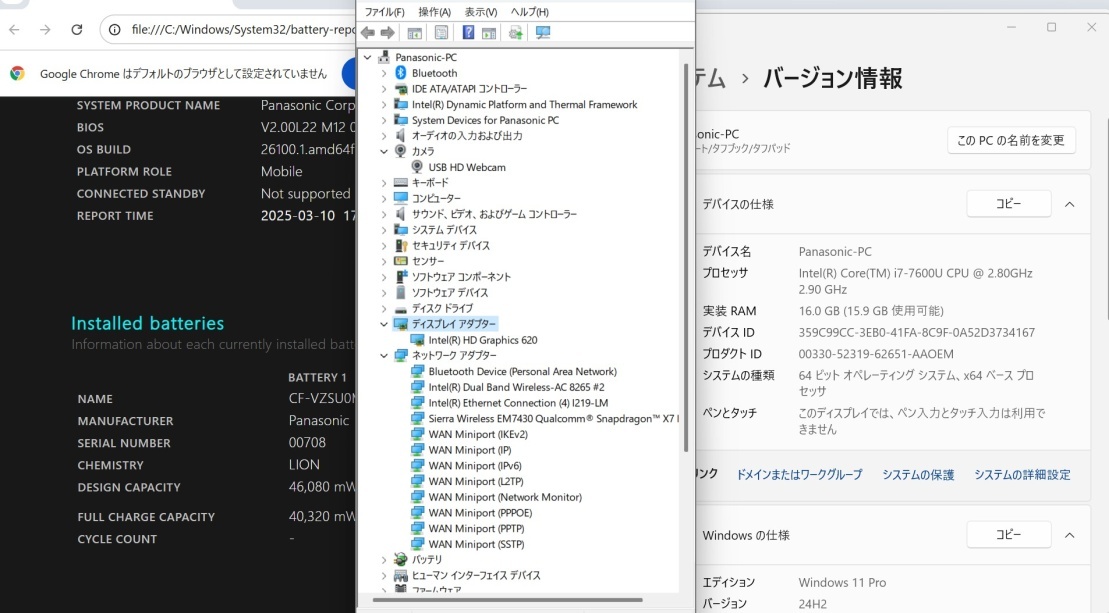Select WAN Miniport (Network Monitor) entry

(505, 497)
